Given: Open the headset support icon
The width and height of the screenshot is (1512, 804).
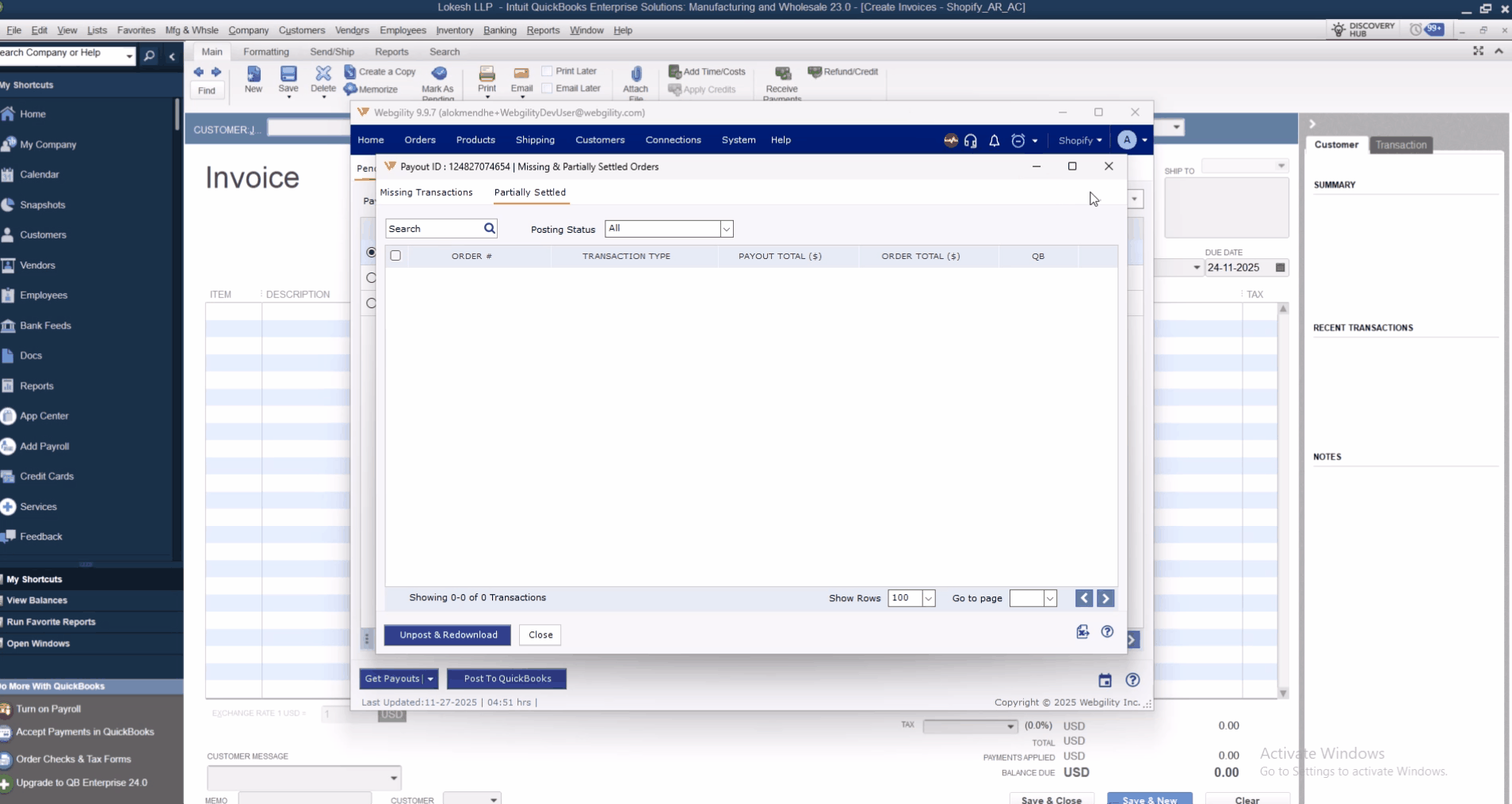Looking at the screenshot, I should click(x=971, y=141).
